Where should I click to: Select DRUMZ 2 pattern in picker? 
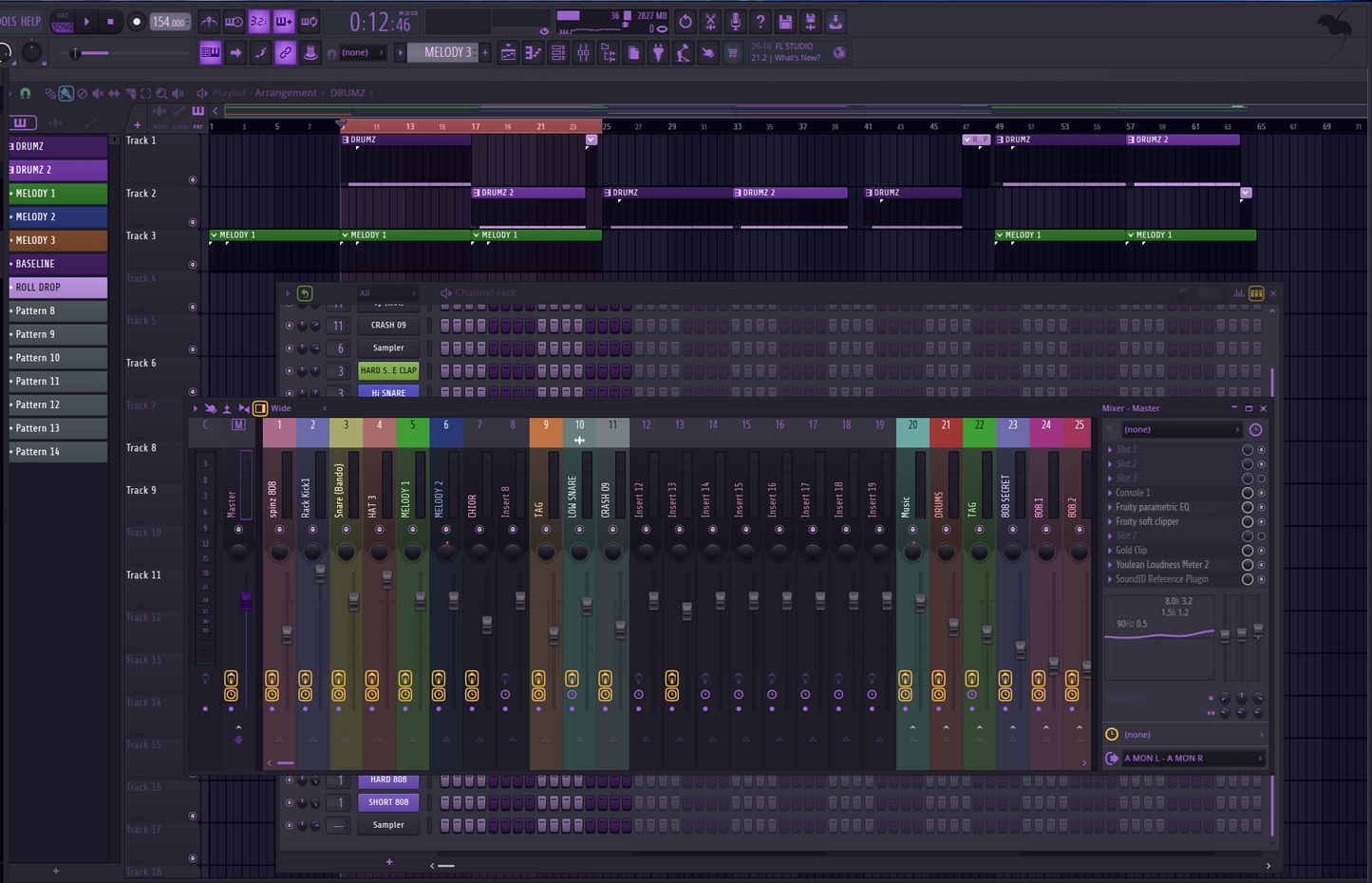pos(58,170)
